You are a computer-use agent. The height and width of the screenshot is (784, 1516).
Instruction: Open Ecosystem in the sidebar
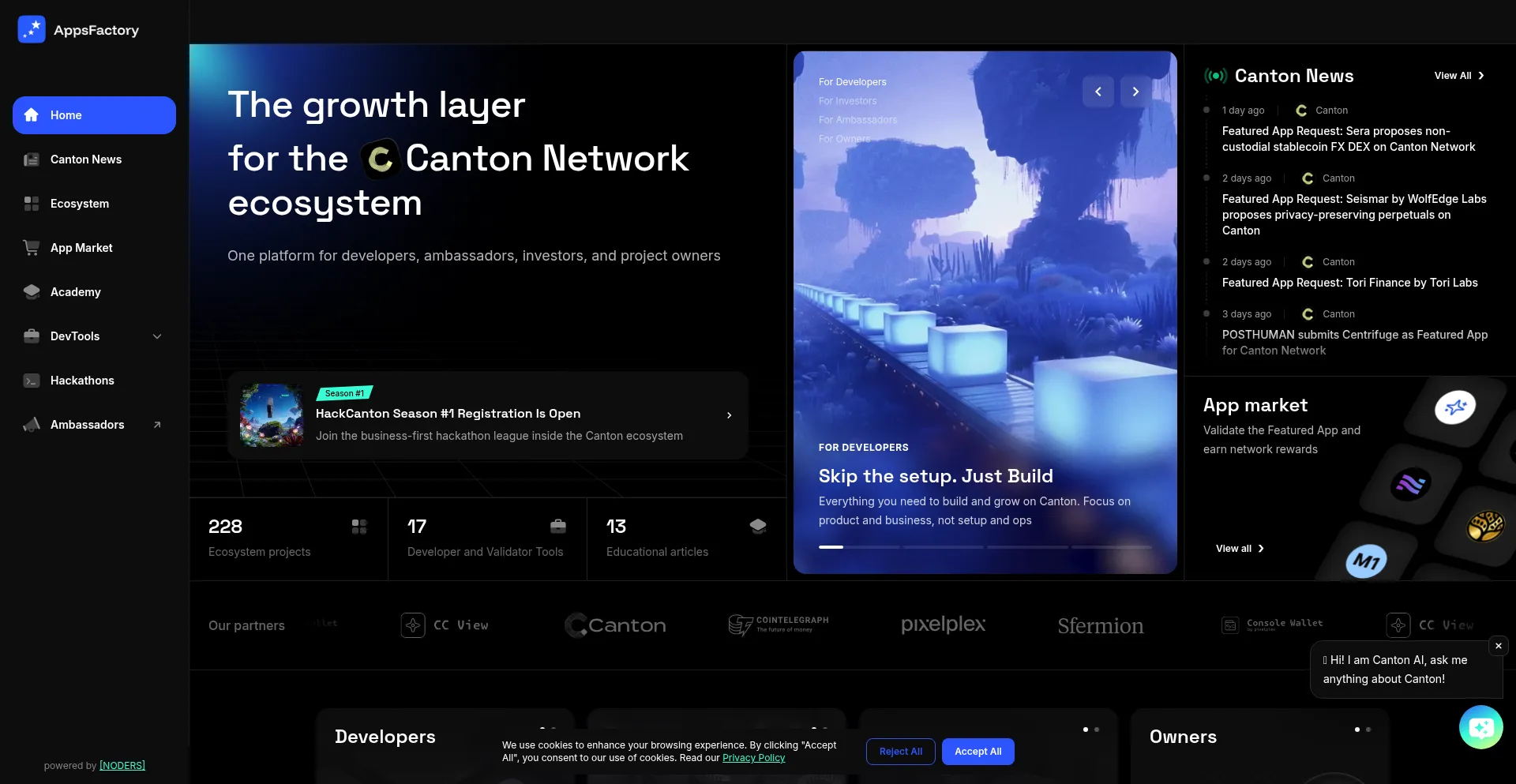(94, 204)
